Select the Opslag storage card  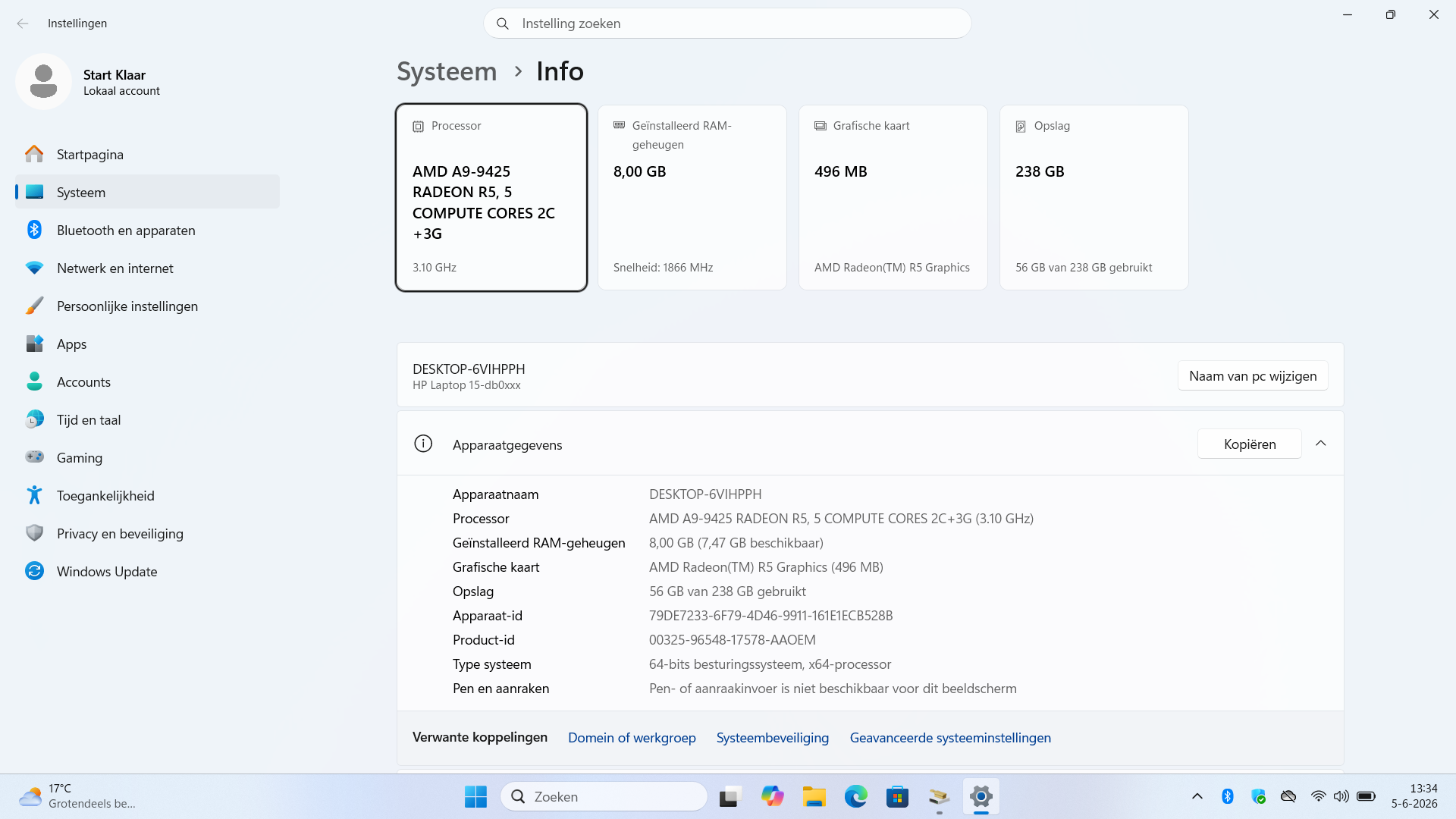click(1094, 197)
